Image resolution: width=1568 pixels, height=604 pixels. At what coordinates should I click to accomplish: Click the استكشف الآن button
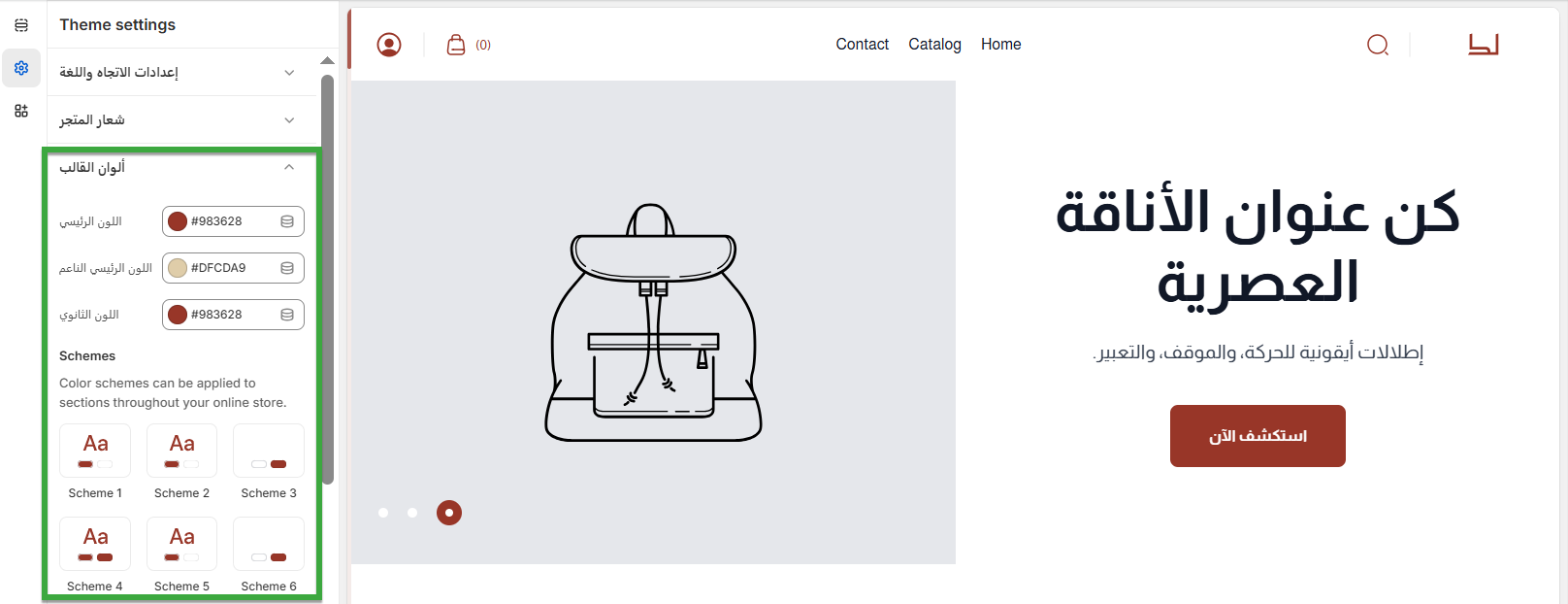pos(1258,436)
